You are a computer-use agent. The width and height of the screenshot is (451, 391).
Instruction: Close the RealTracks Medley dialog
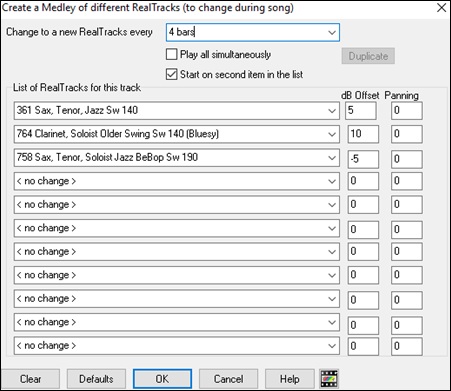coord(441,8)
